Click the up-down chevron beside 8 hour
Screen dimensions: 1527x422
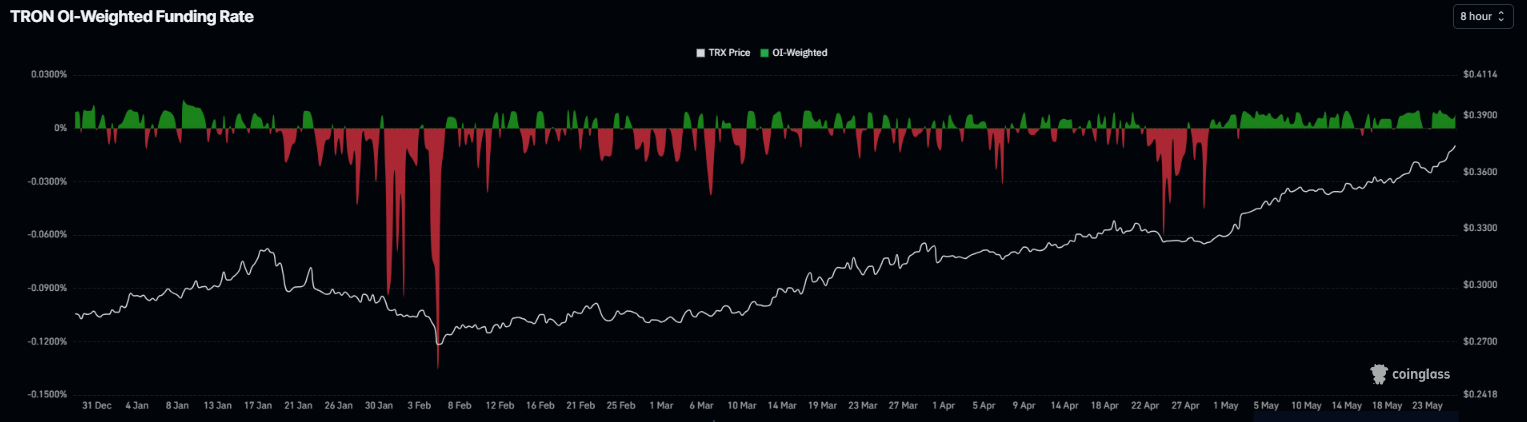pyautogui.click(x=1501, y=17)
